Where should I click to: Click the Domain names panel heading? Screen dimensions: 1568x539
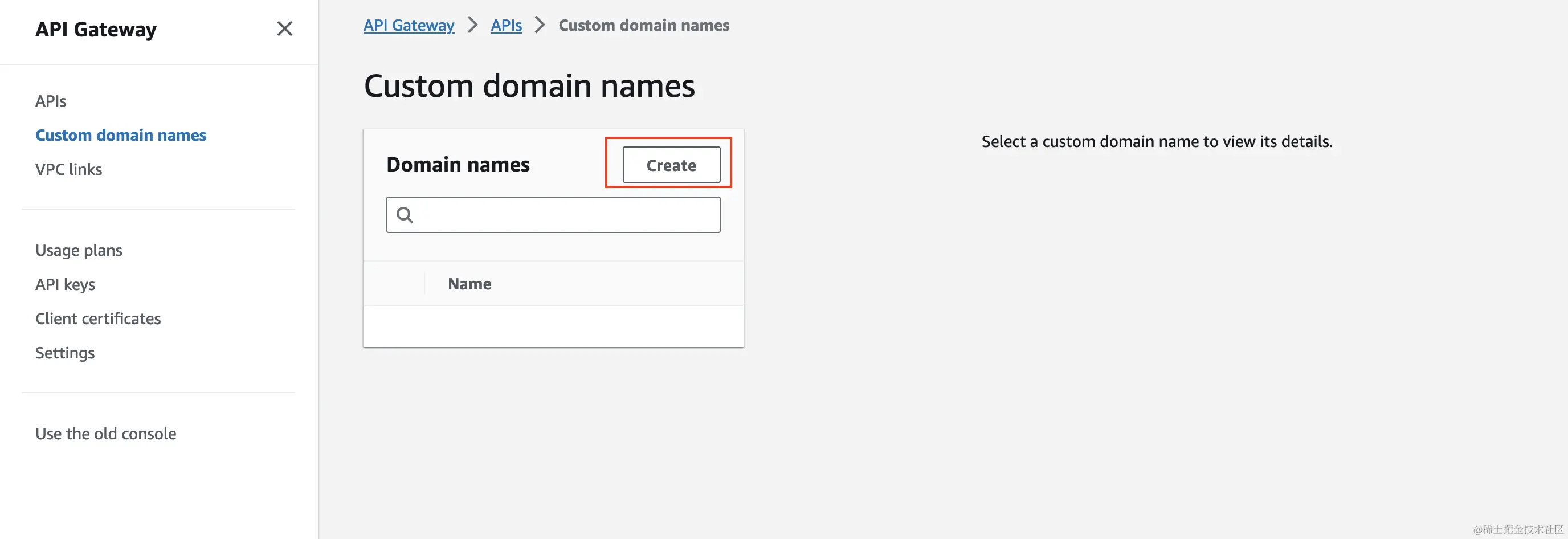tap(458, 164)
